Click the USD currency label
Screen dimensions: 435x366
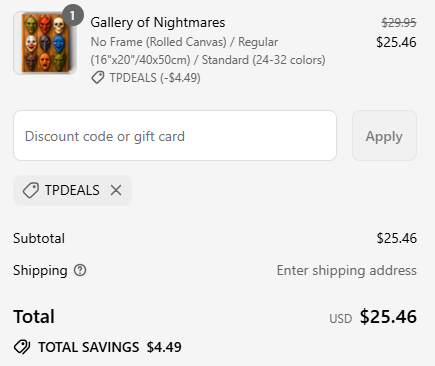tap(341, 319)
